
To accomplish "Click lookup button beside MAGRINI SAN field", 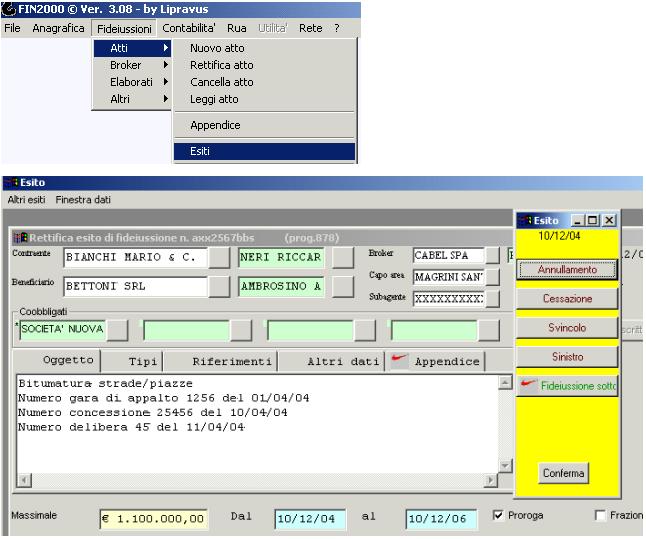I will [493, 277].
